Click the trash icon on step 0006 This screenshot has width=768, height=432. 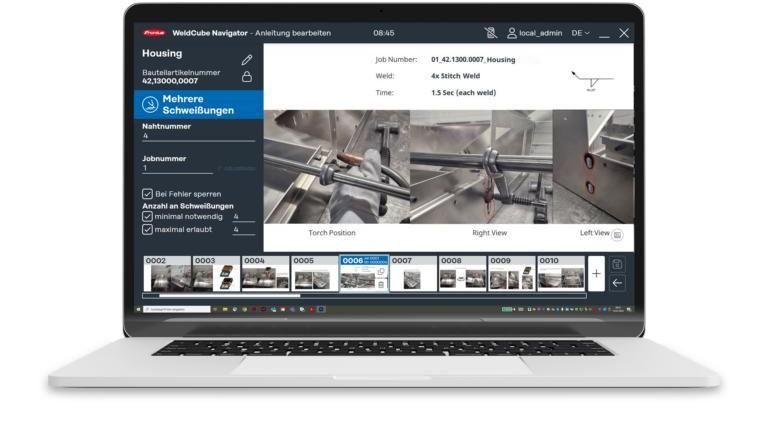click(381, 284)
